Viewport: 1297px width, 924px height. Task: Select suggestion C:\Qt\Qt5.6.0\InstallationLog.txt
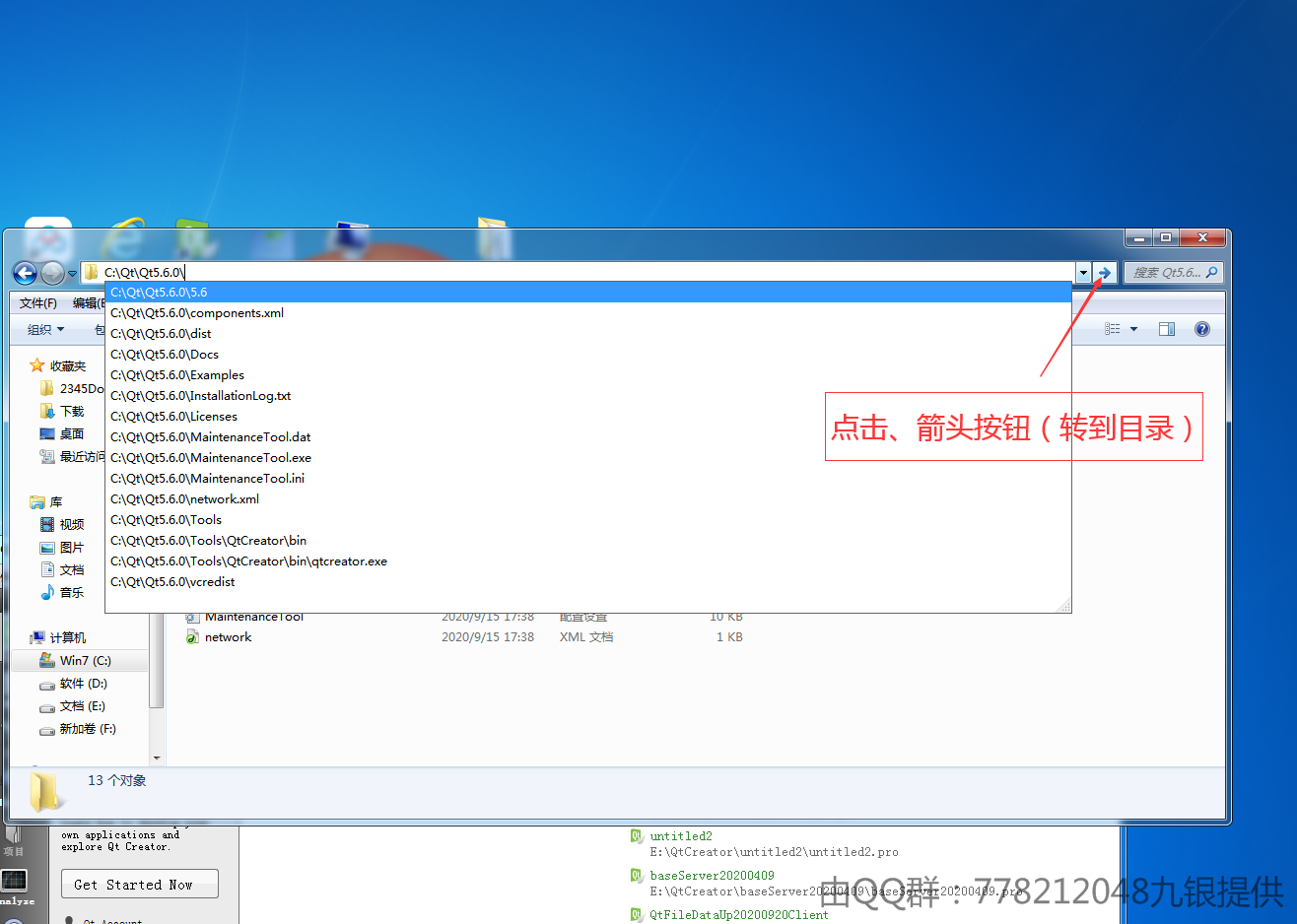tap(588, 396)
